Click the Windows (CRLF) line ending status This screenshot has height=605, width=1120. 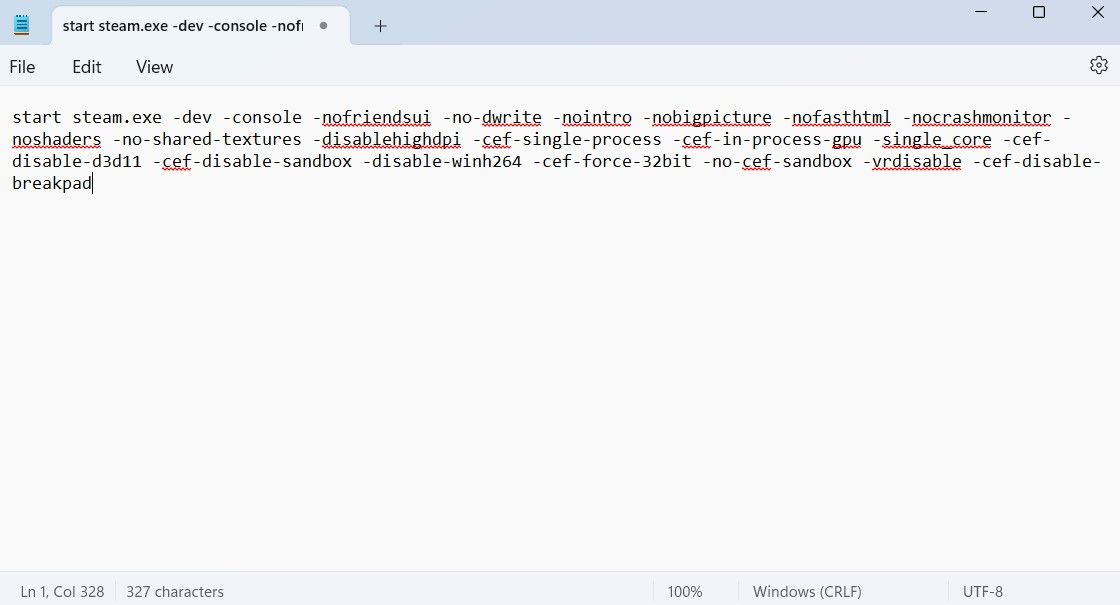807,591
